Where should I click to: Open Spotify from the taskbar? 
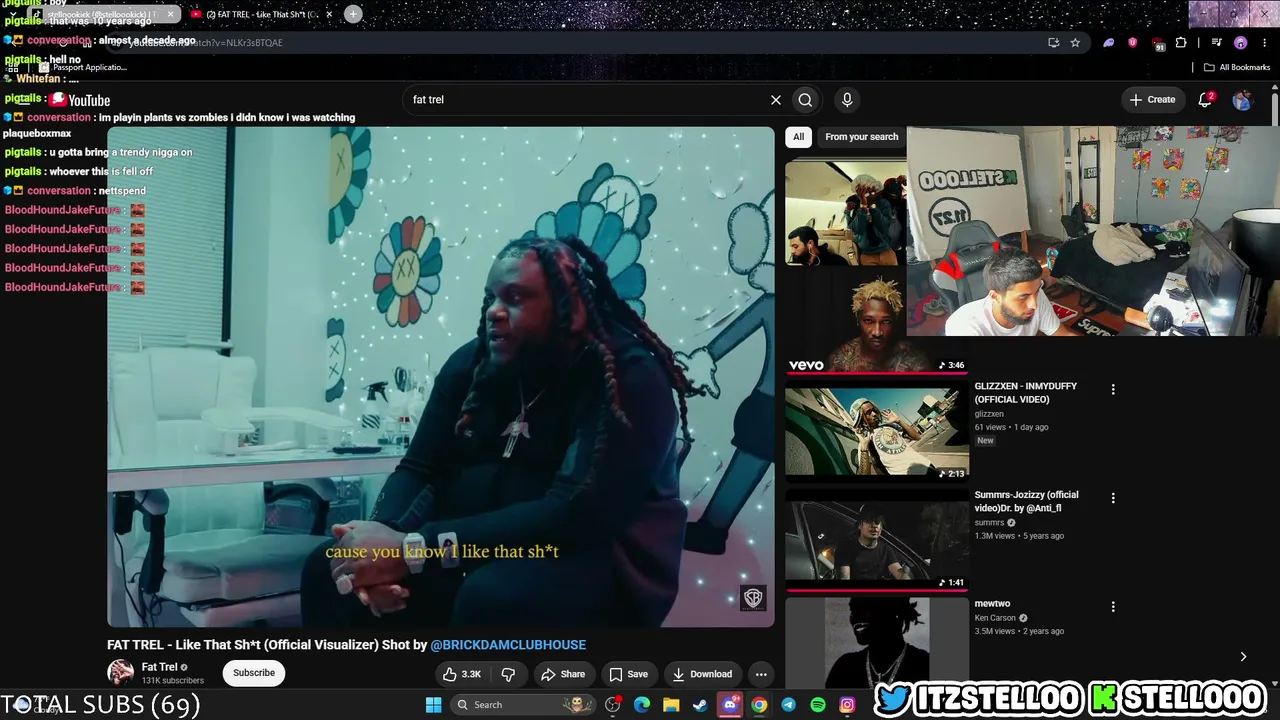818,705
